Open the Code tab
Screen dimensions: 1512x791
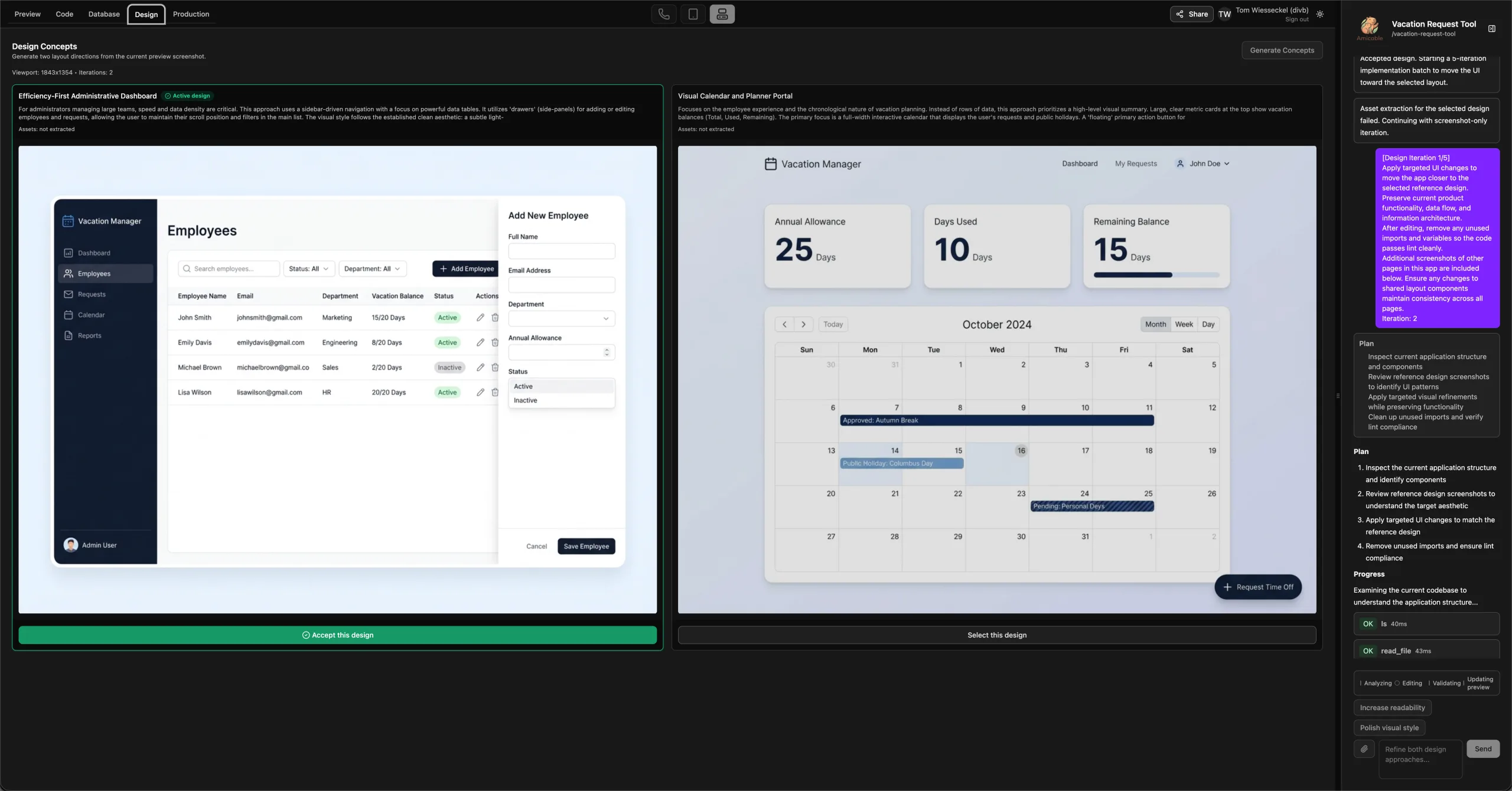64,14
